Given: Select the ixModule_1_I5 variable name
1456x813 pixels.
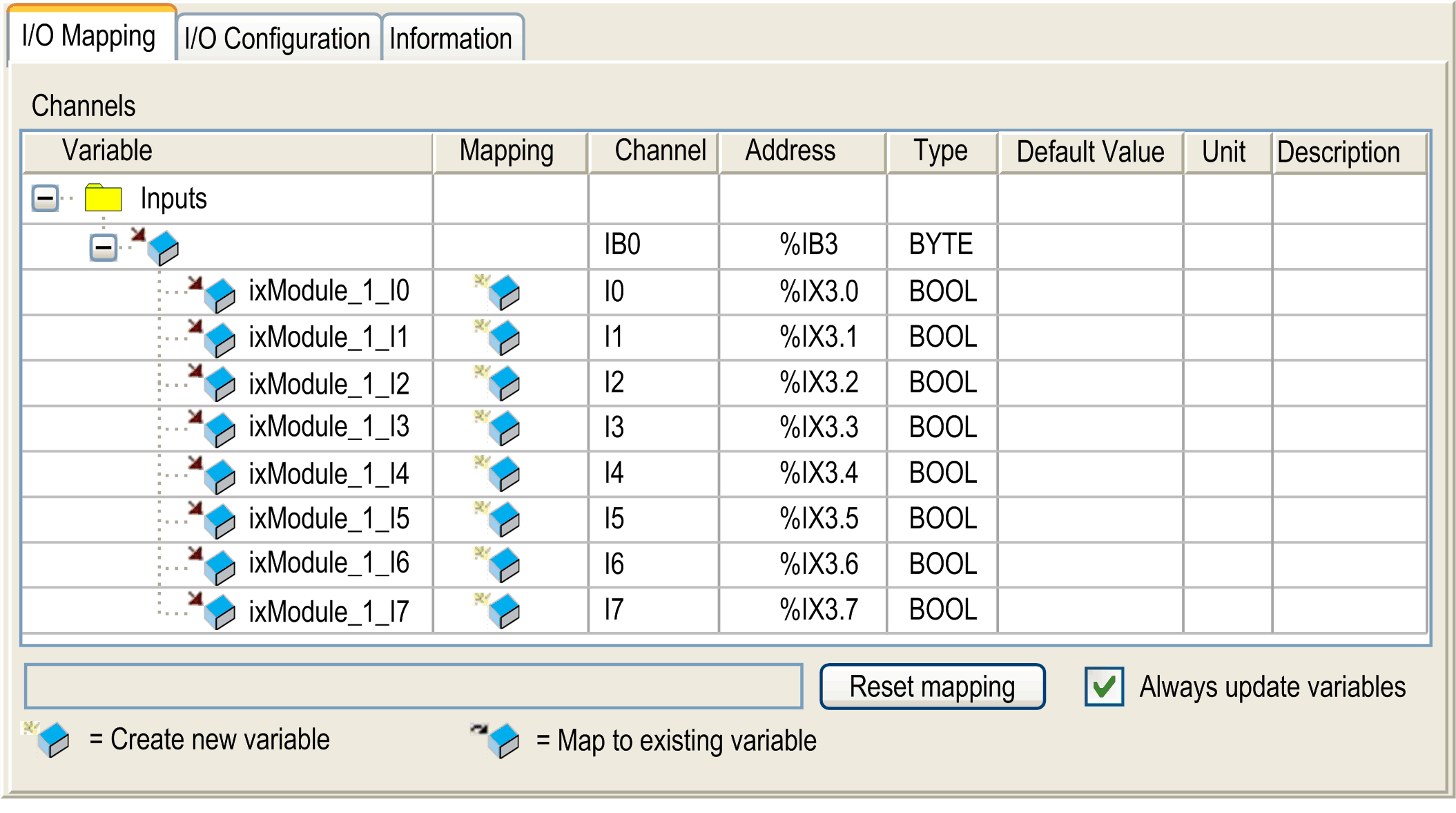Looking at the screenshot, I should point(329,519).
